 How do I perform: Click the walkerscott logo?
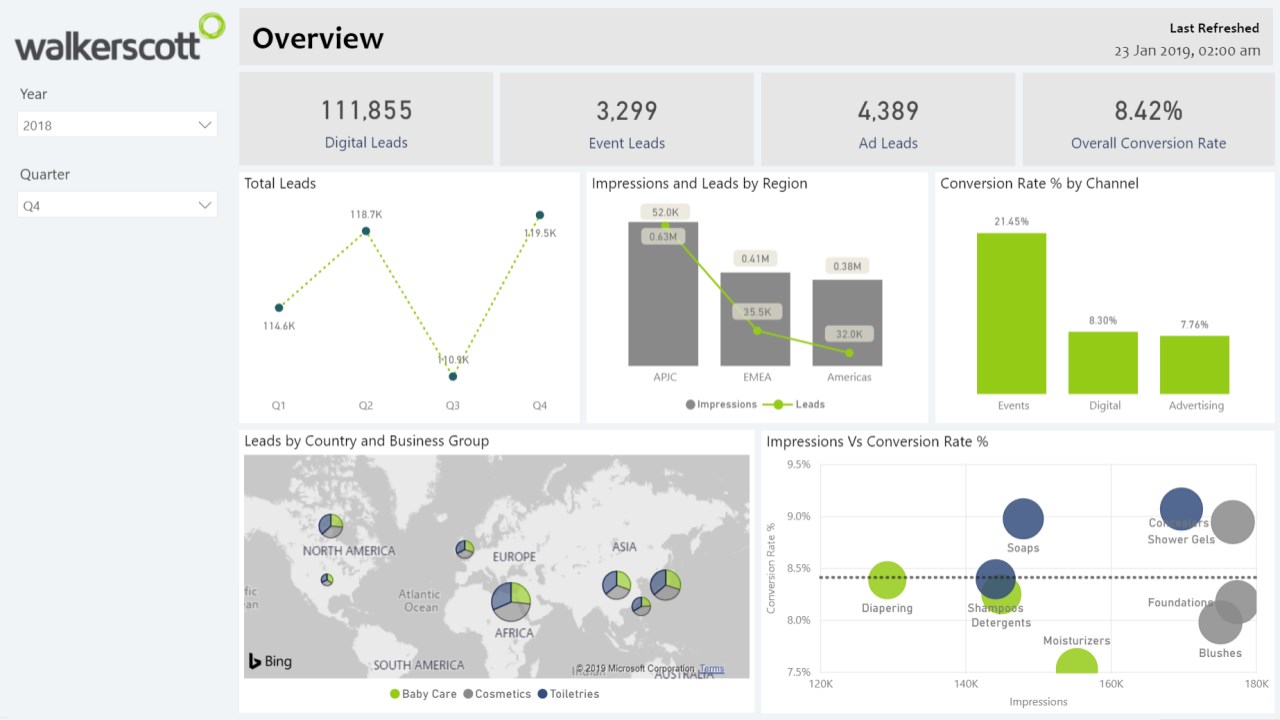pos(120,38)
